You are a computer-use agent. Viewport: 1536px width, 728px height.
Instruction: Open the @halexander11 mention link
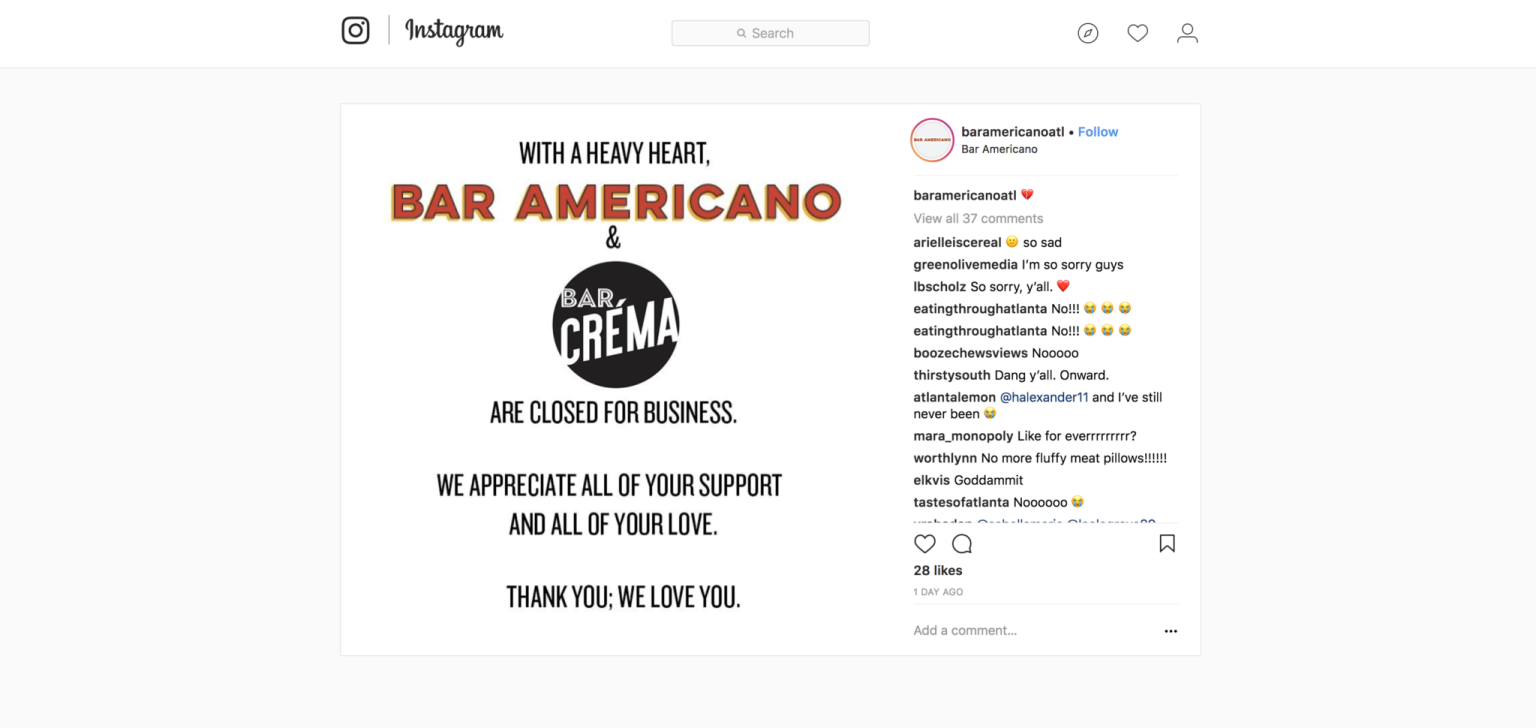(1044, 397)
